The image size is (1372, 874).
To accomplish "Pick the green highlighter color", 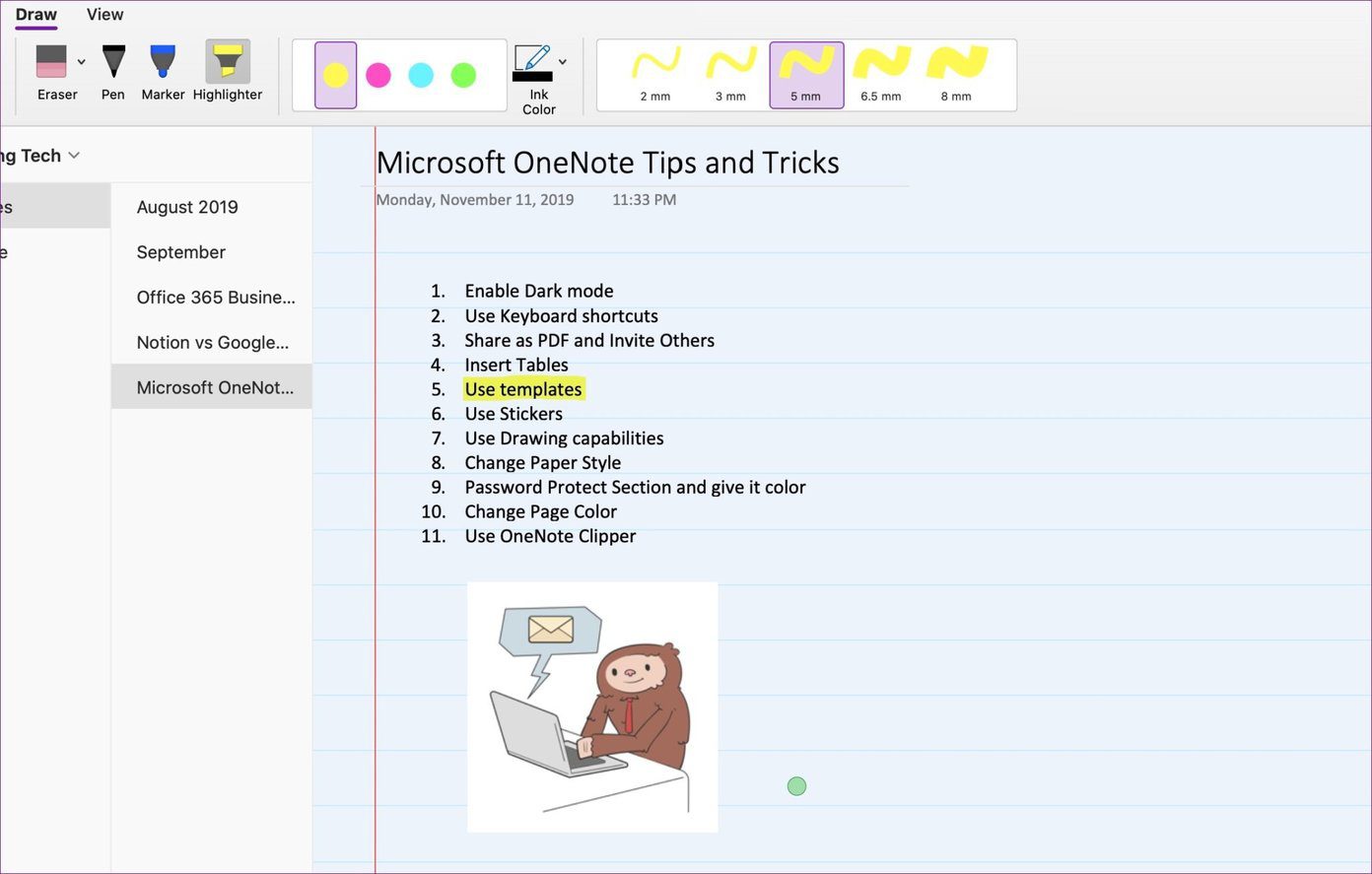I will click(463, 75).
